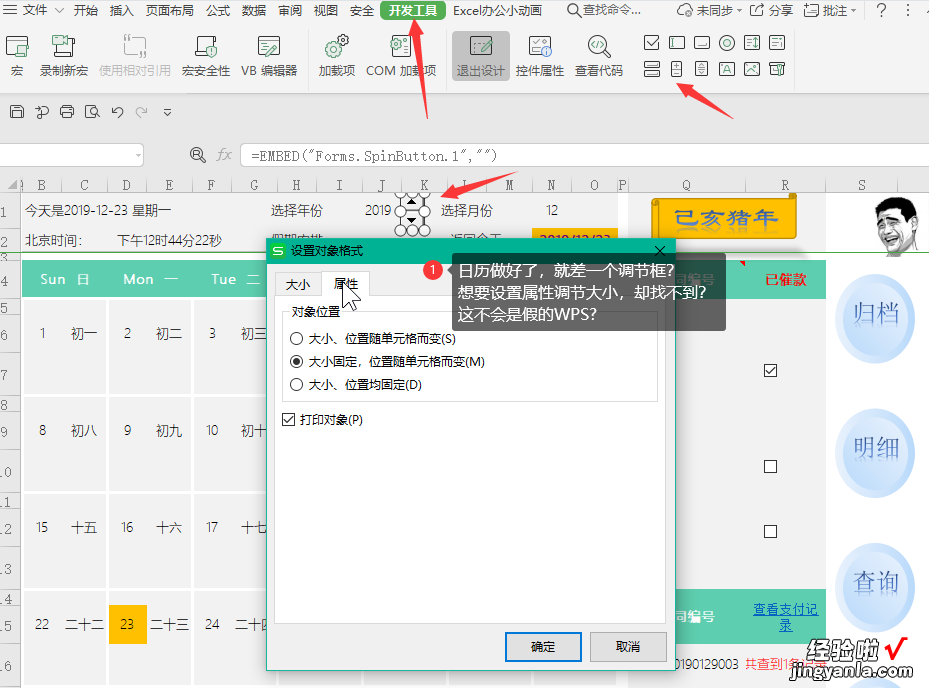Switch to 属性 tab in dialog
929x688 pixels.
pyautogui.click(x=346, y=284)
